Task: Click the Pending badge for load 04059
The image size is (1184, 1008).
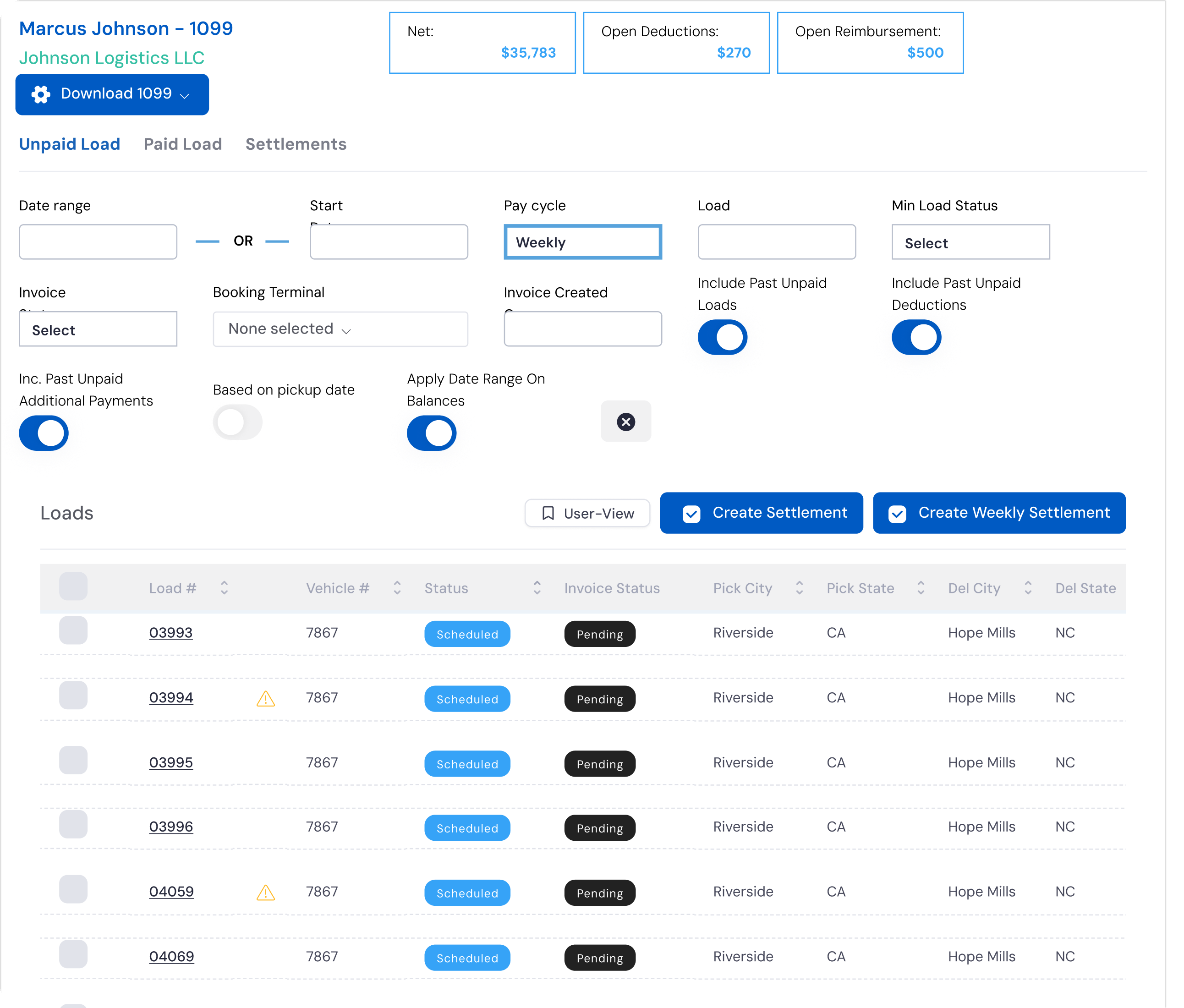Action: (x=599, y=893)
